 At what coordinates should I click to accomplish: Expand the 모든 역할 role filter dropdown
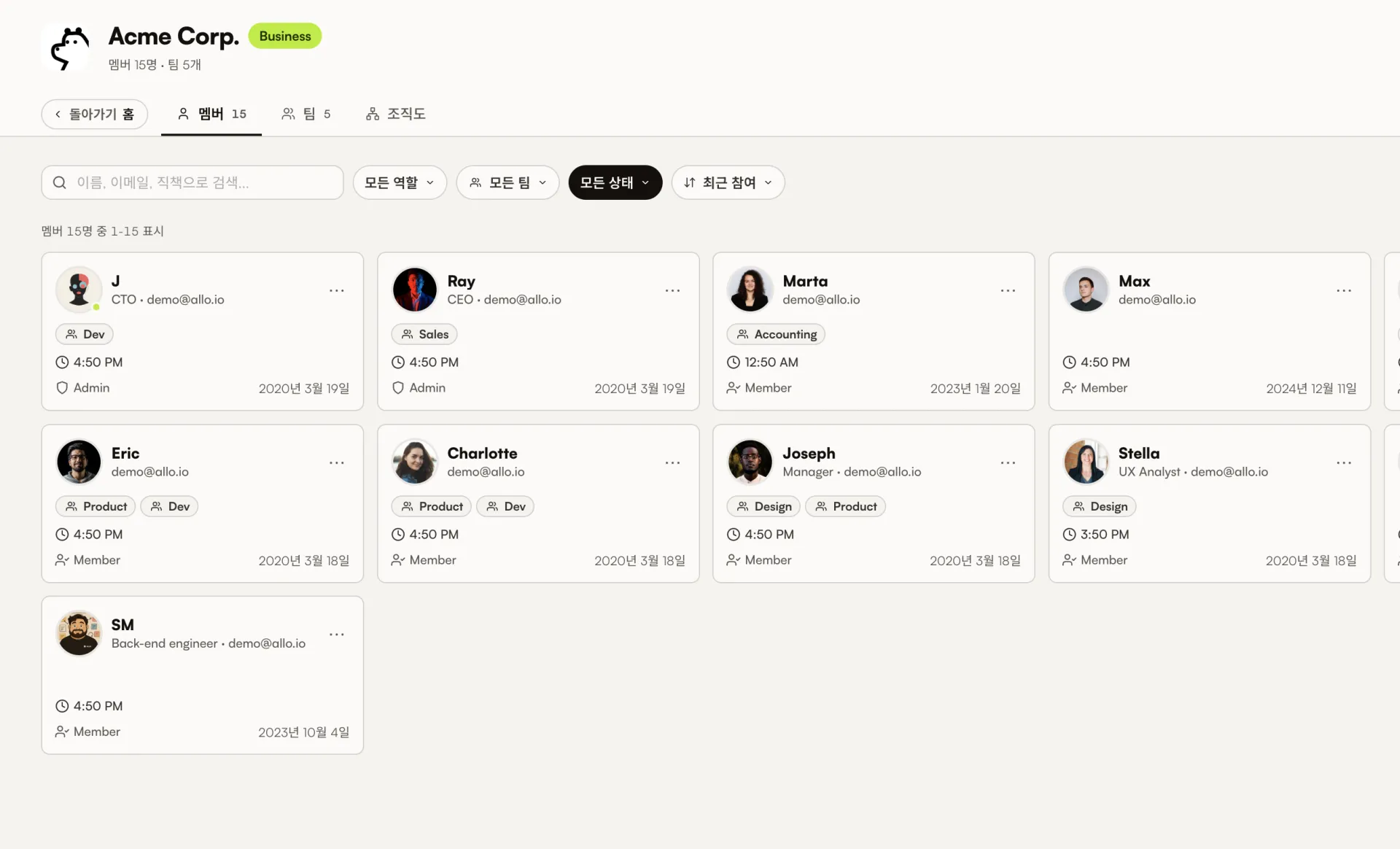pyautogui.click(x=400, y=182)
